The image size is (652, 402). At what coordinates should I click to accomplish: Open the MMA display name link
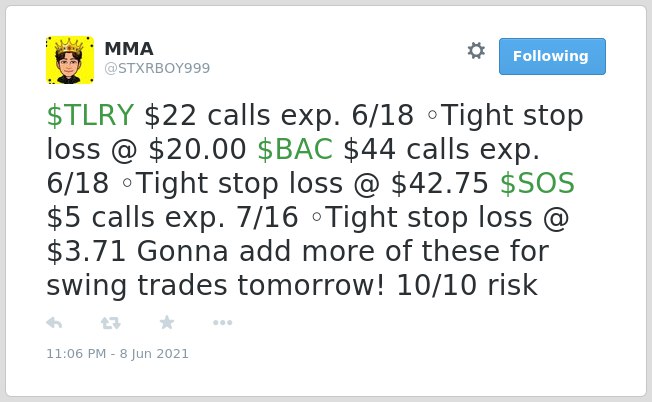point(129,49)
